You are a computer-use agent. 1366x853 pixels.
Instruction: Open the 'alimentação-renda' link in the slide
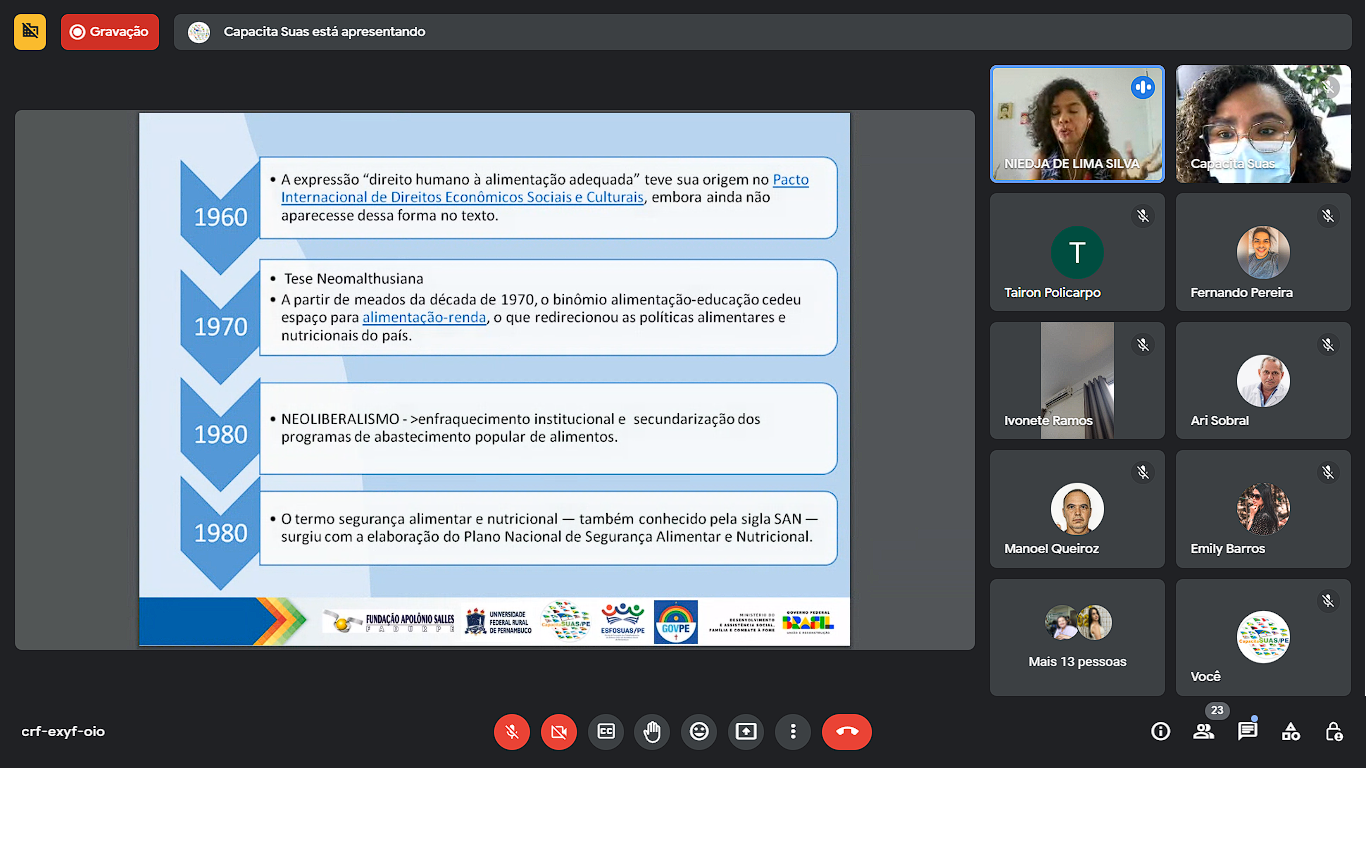tap(424, 318)
